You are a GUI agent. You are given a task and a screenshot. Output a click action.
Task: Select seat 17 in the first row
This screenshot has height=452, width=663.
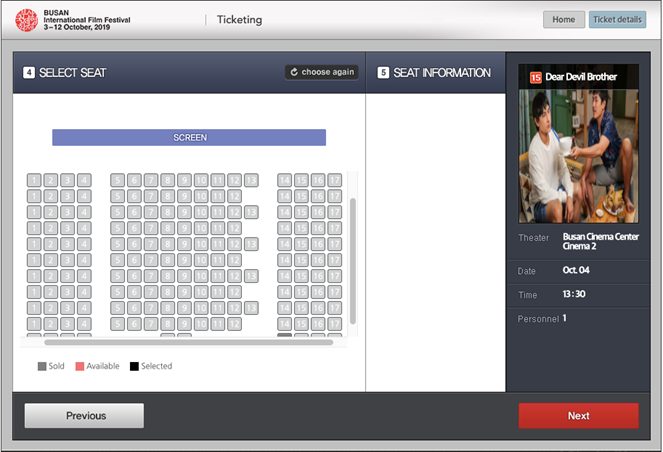(x=334, y=180)
